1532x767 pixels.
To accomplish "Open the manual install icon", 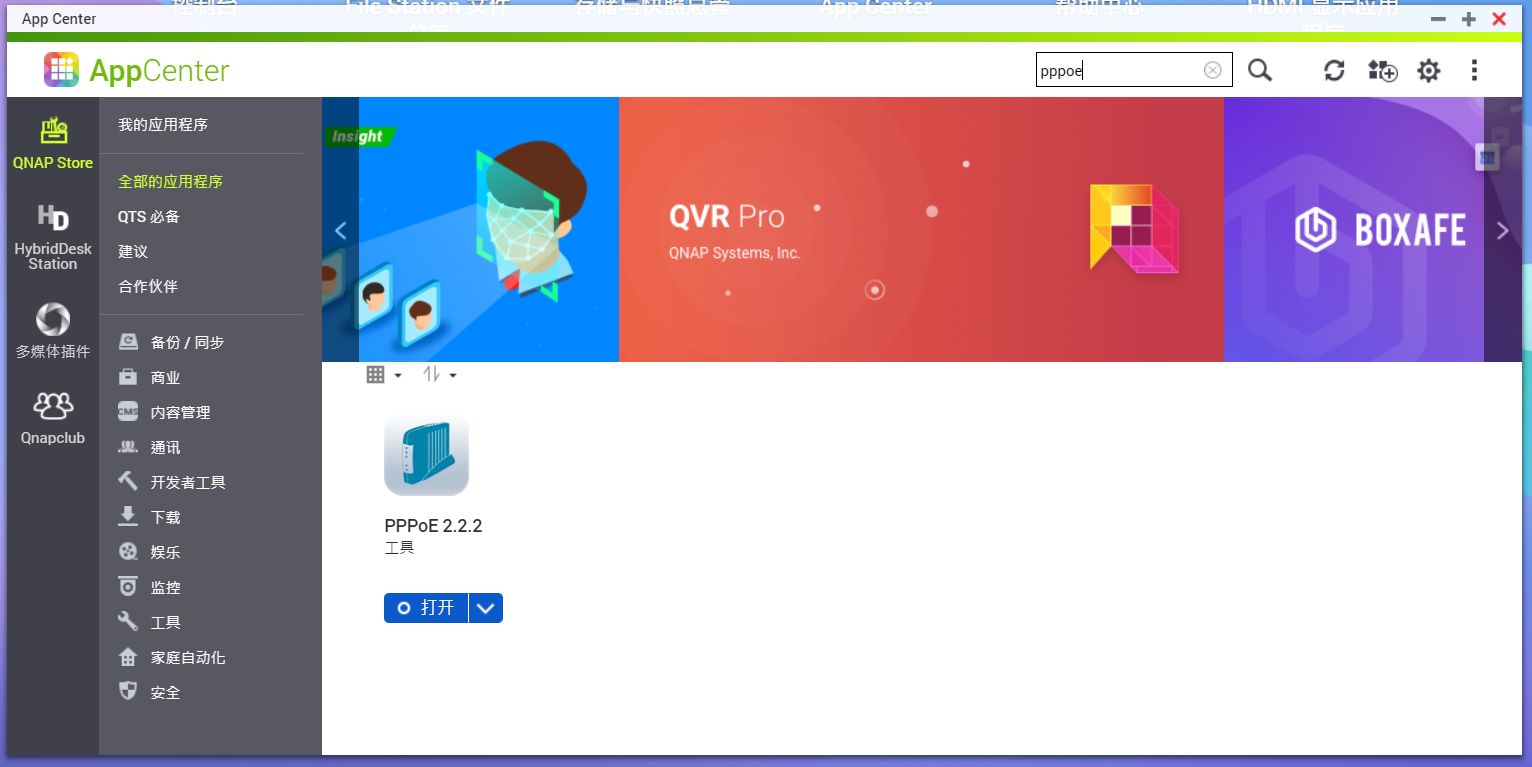I will coord(1382,70).
